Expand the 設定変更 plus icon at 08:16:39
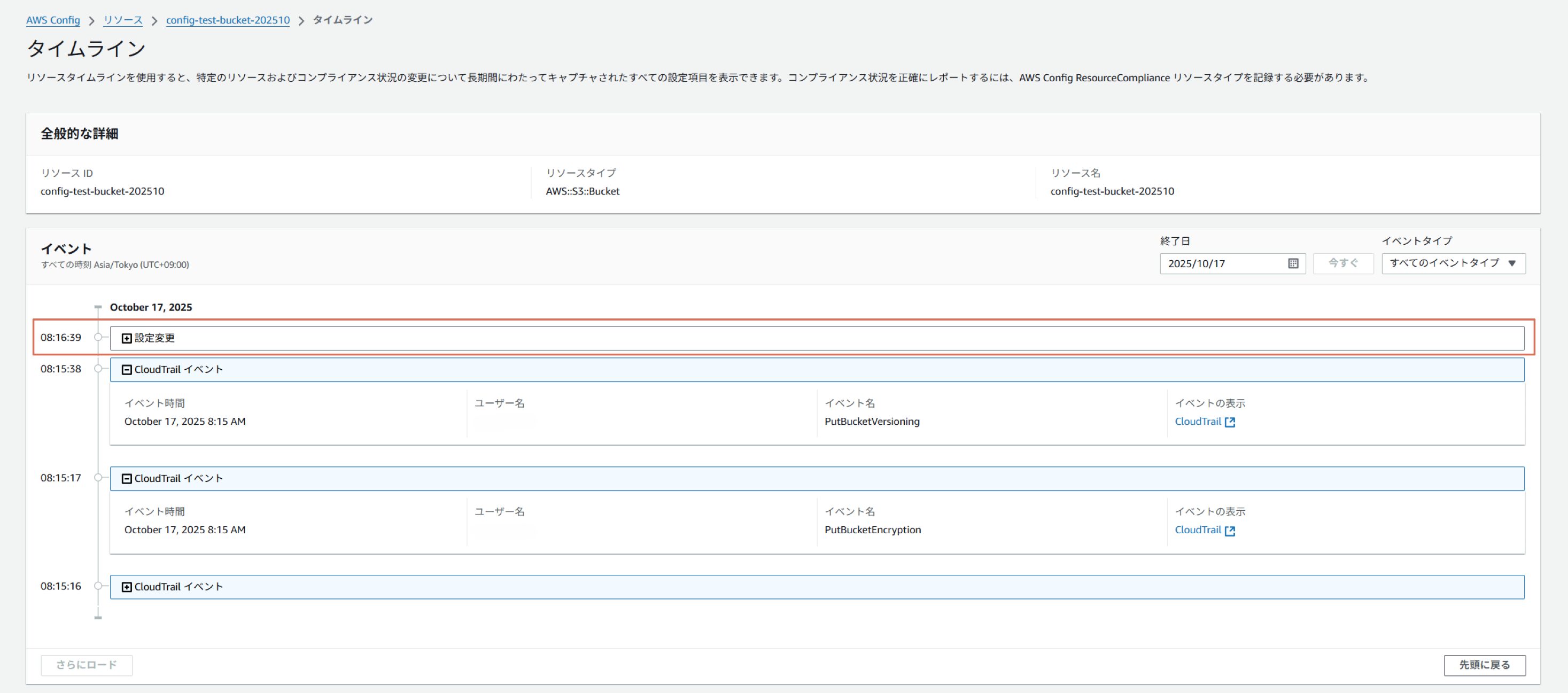This screenshot has height=693, width=1568. coord(127,338)
